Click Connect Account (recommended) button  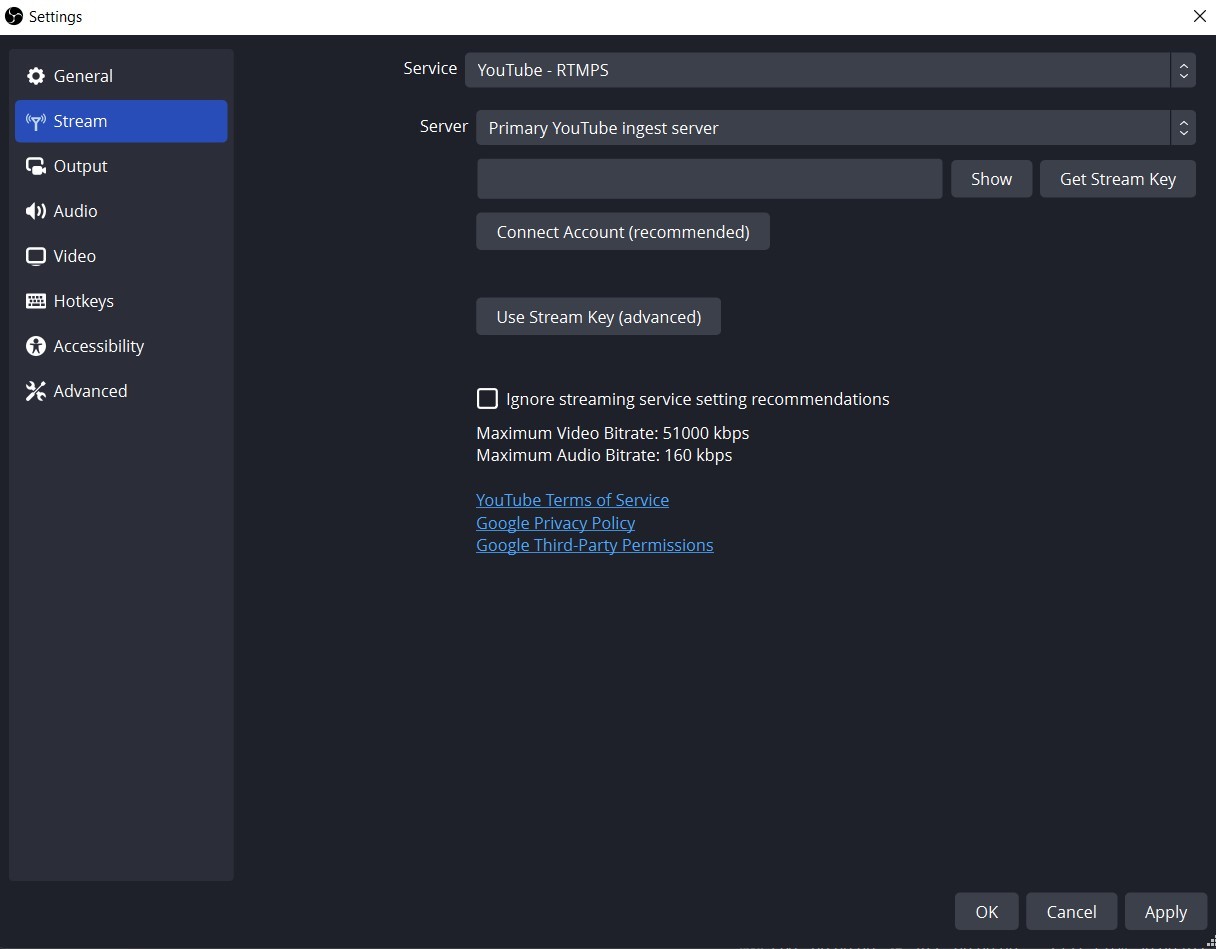coord(622,232)
